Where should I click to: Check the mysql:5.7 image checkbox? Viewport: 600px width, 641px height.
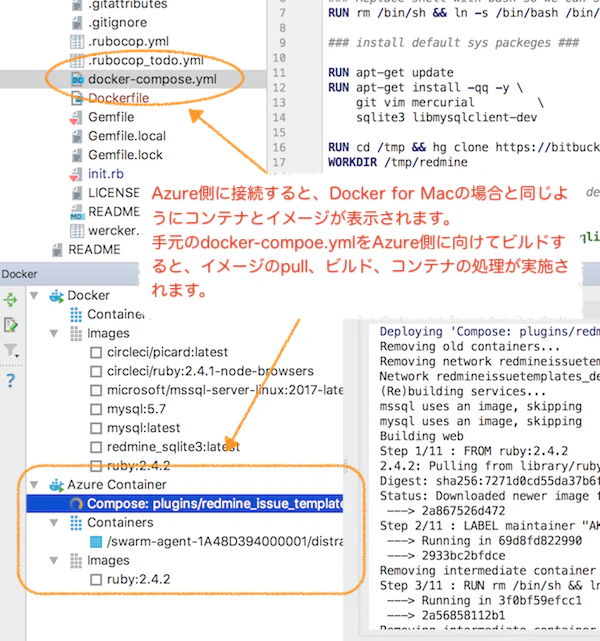96,409
